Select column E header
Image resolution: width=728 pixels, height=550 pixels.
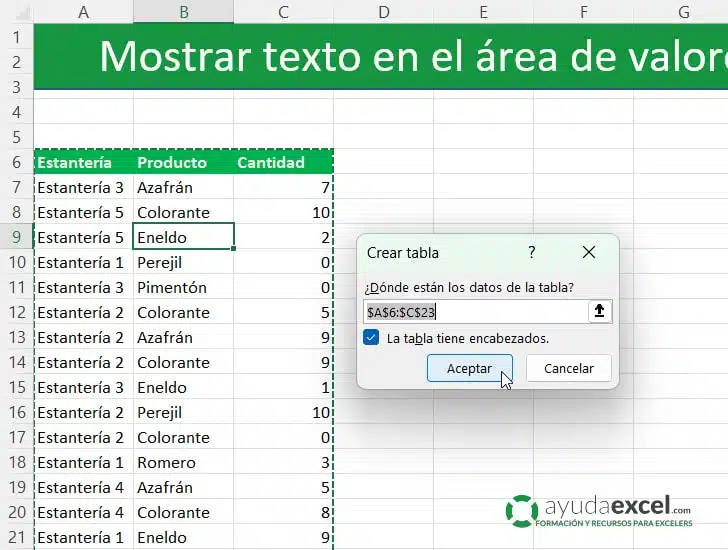pos(483,12)
